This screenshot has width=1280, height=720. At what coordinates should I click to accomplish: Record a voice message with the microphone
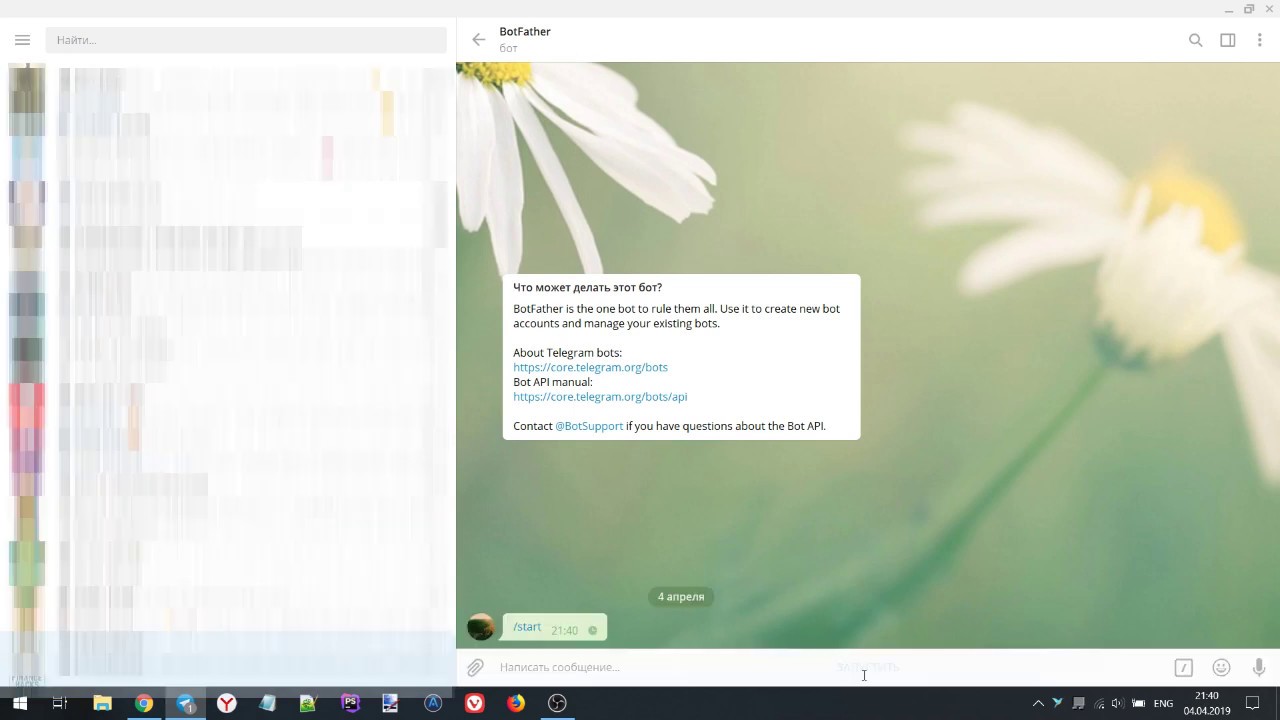[x=1259, y=667]
